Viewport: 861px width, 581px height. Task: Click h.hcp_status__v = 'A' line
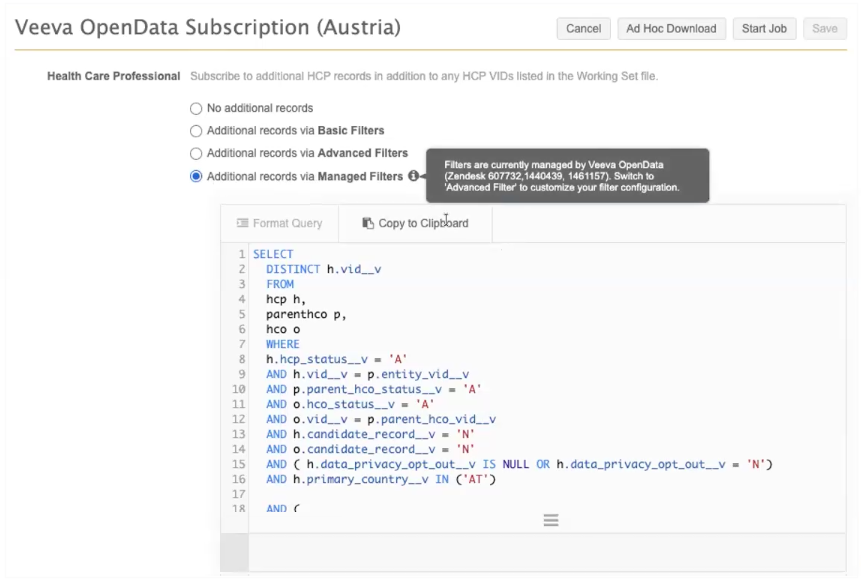(336, 359)
